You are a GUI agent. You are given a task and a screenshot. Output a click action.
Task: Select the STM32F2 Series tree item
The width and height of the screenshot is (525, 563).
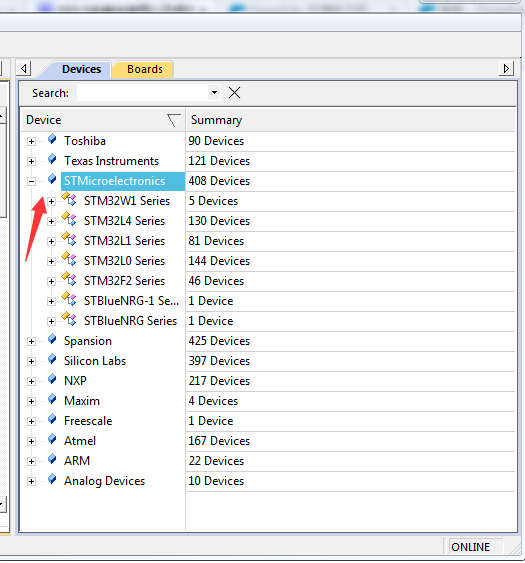tap(124, 281)
